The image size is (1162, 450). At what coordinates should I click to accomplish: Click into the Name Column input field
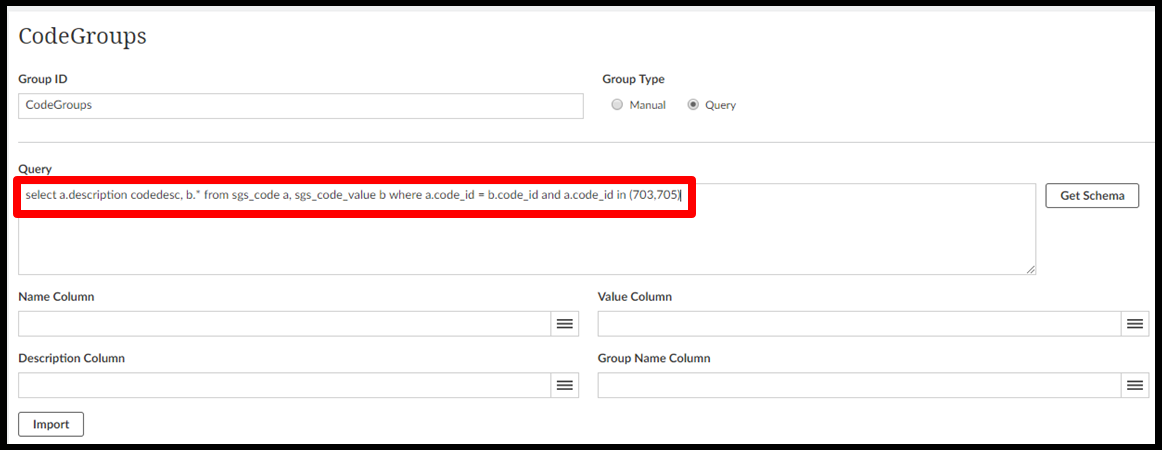[x=284, y=324]
